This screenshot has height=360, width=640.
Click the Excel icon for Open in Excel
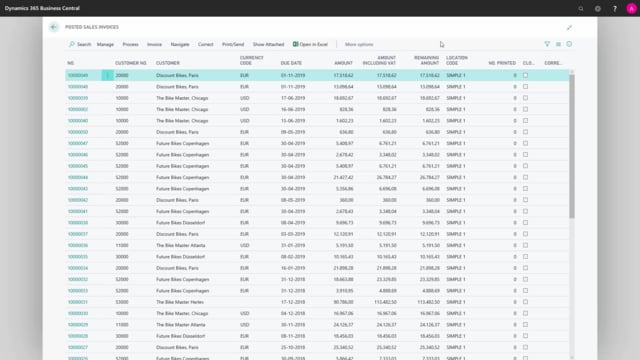(x=296, y=44)
